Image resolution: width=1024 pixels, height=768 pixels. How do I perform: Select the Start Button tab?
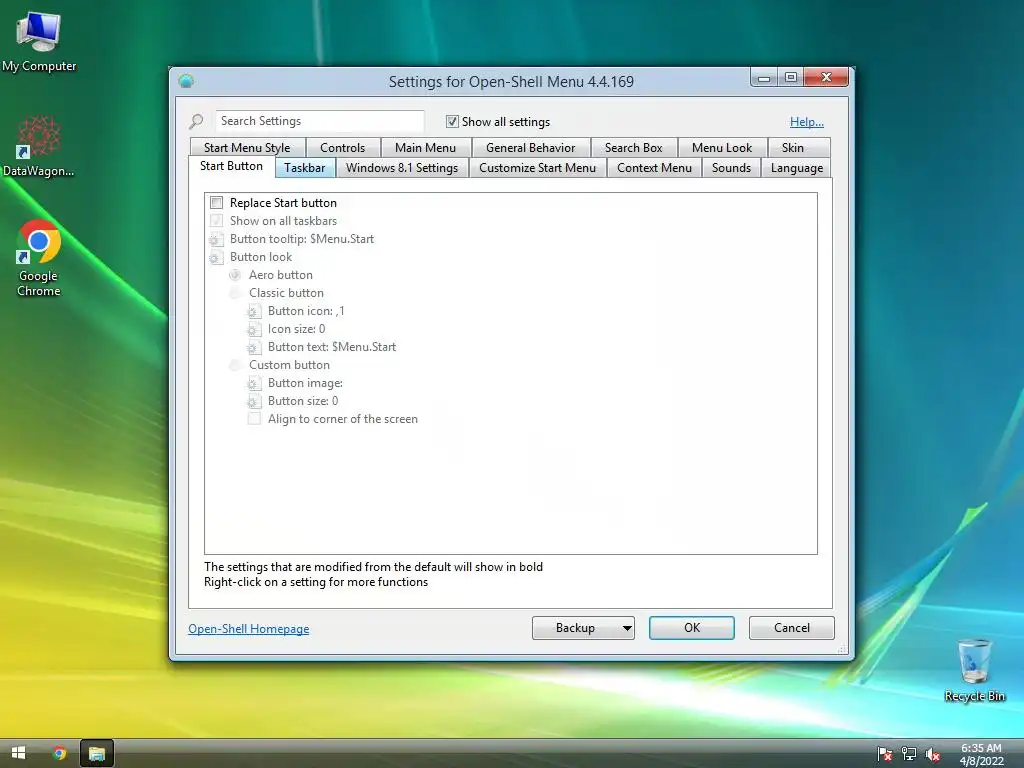click(x=231, y=166)
